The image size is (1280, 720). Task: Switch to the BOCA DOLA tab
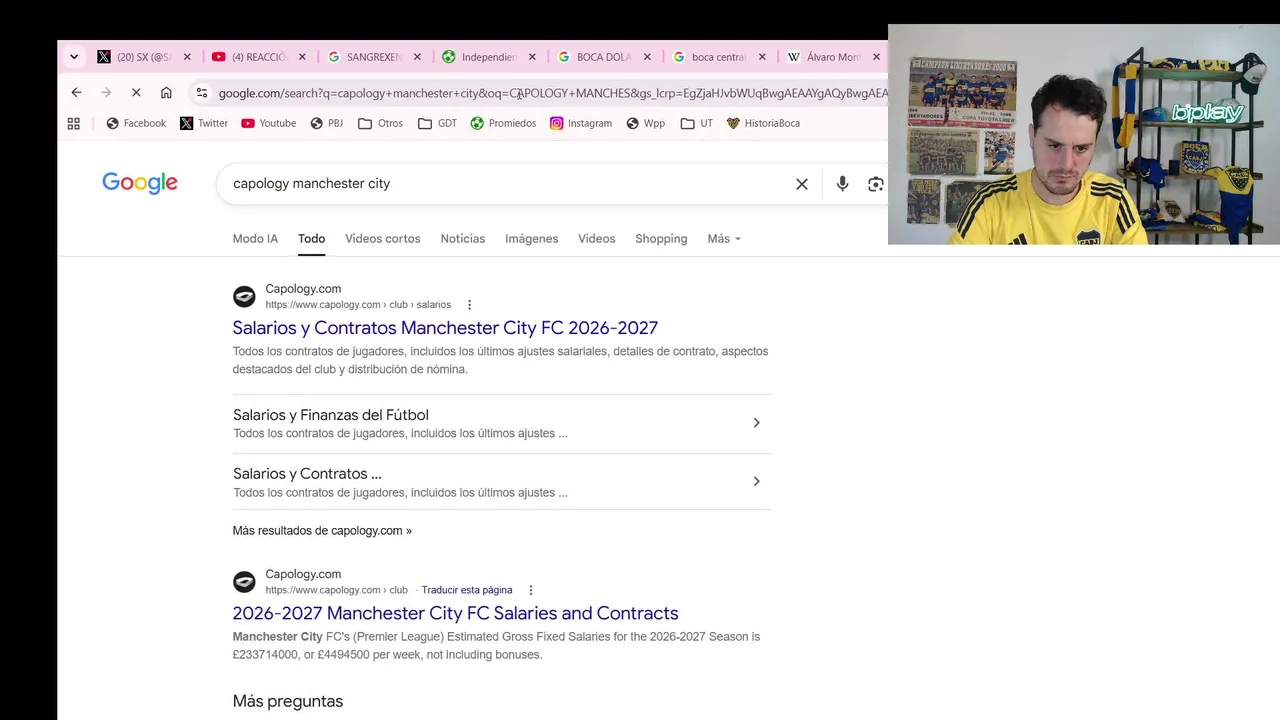(594, 57)
